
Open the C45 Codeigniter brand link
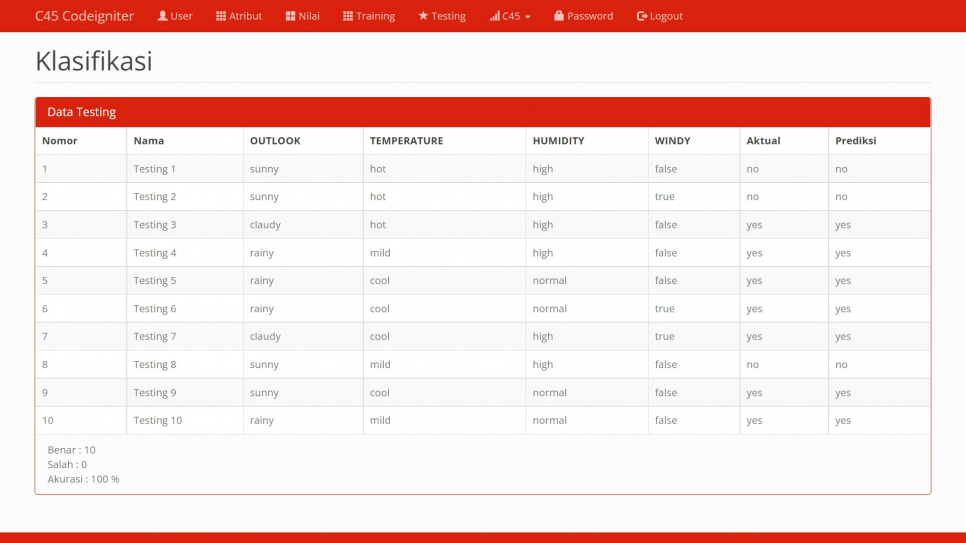[84, 16]
